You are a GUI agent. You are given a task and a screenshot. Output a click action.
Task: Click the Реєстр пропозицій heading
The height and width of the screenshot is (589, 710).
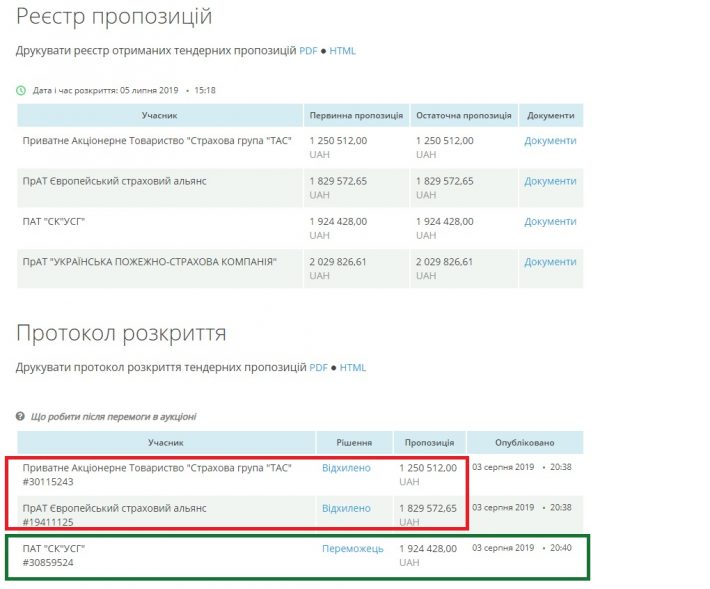point(114,17)
